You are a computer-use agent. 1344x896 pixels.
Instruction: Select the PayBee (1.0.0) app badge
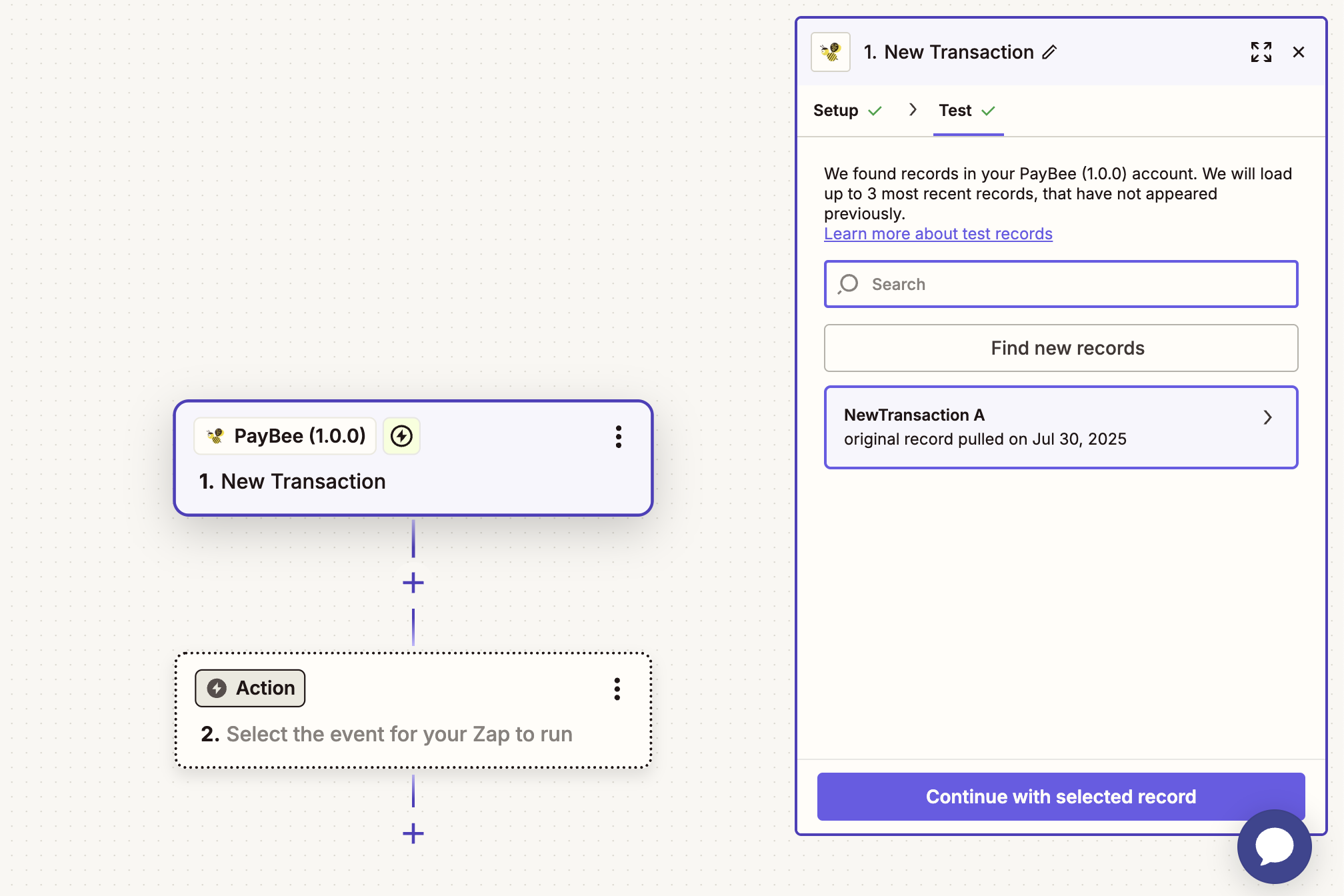(x=286, y=436)
